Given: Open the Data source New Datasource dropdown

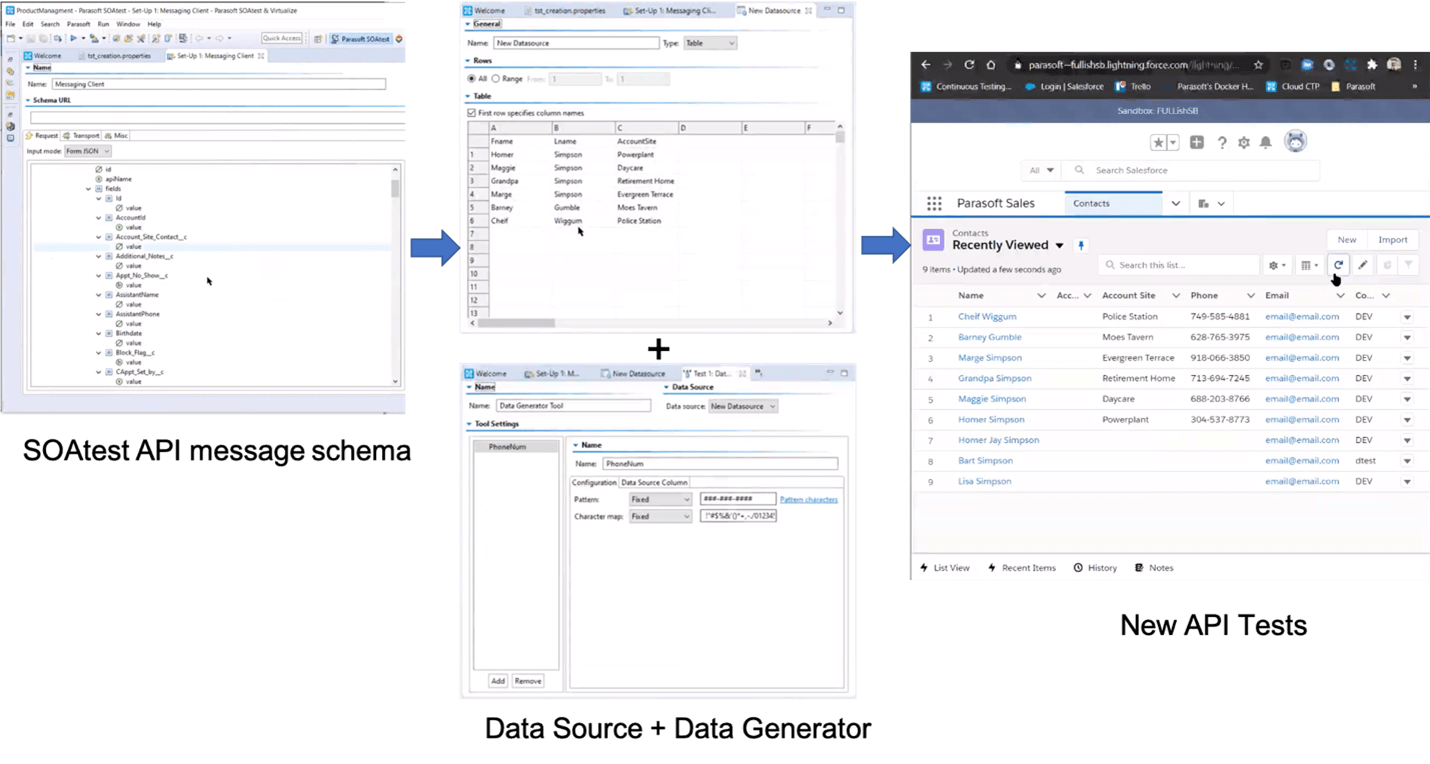Looking at the screenshot, I should click(743, 406).
